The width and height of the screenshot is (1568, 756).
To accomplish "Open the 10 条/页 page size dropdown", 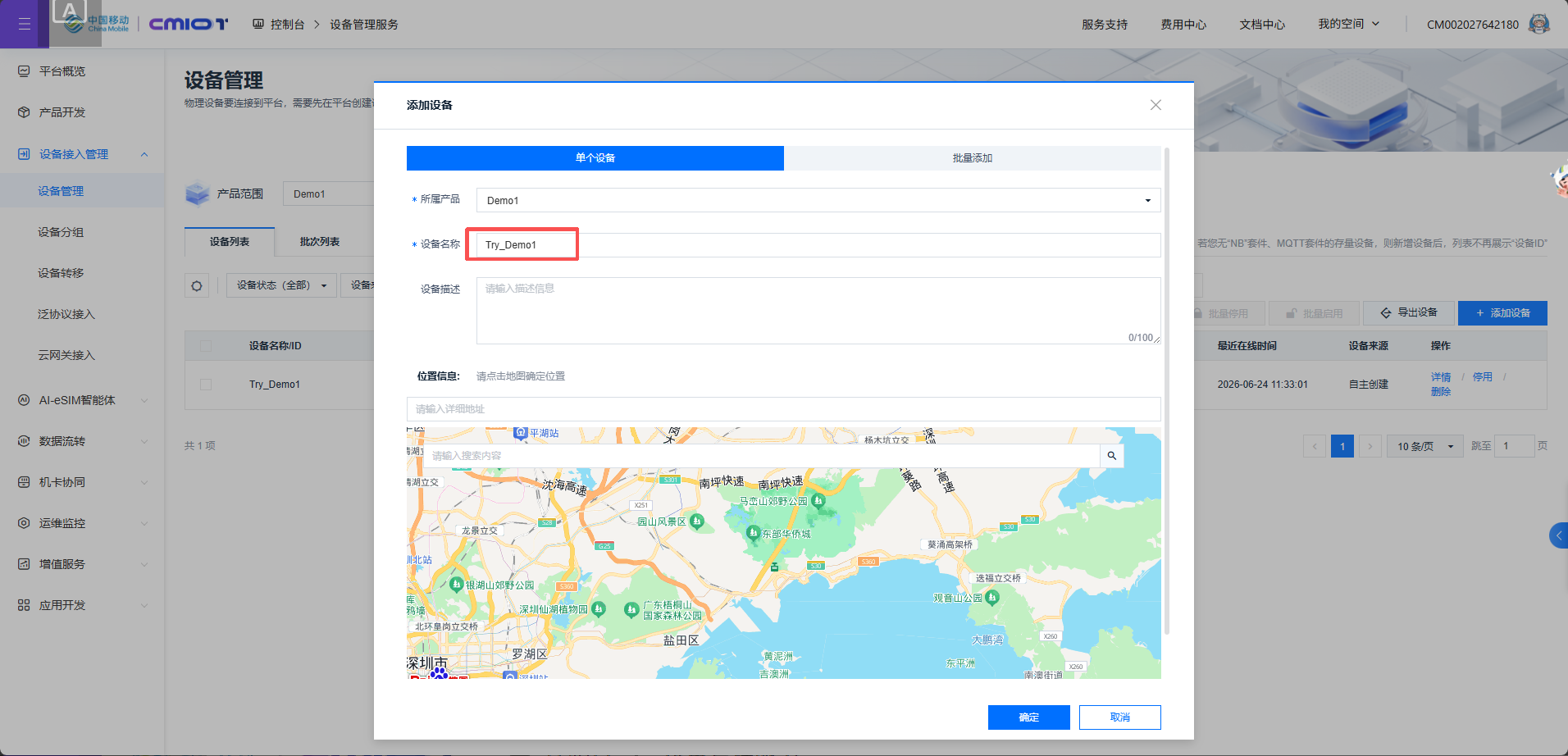I will pyautogui.click(x=1425, y=446).
